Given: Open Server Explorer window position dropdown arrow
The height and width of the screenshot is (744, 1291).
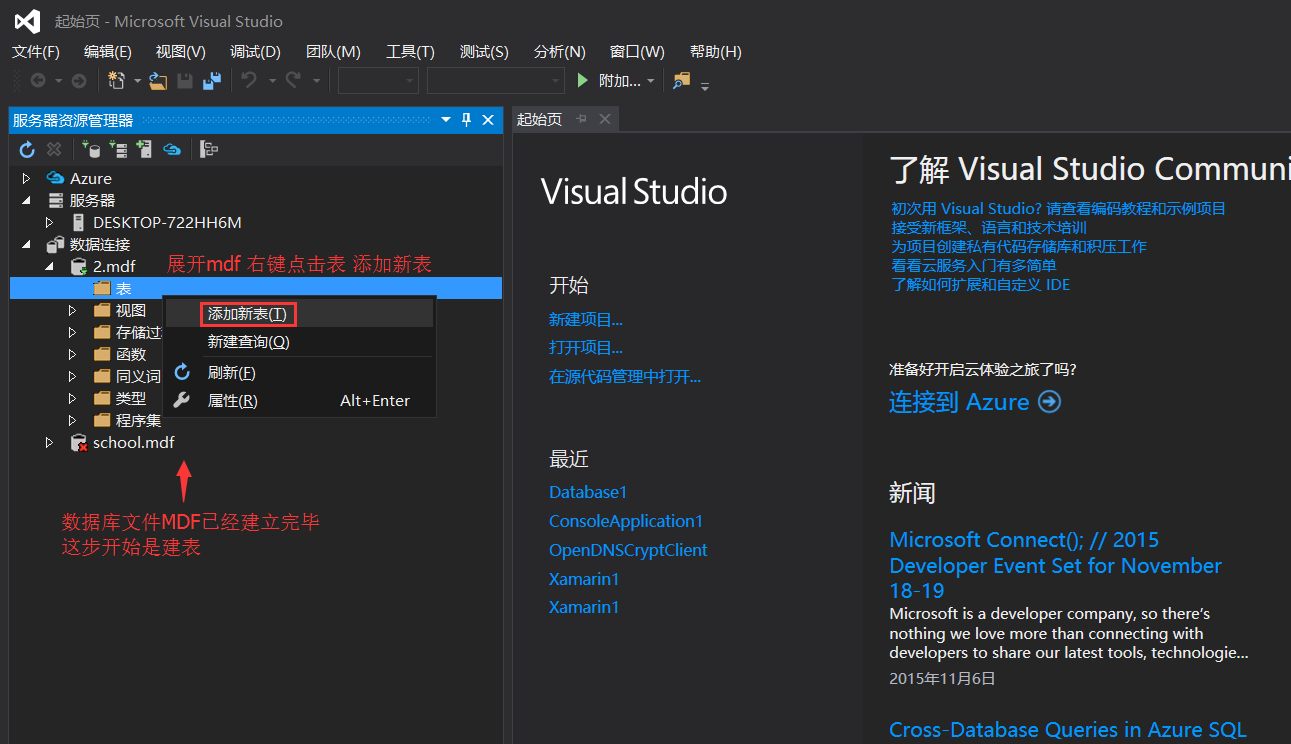Looking at the screenshot, I should (446, 120).
